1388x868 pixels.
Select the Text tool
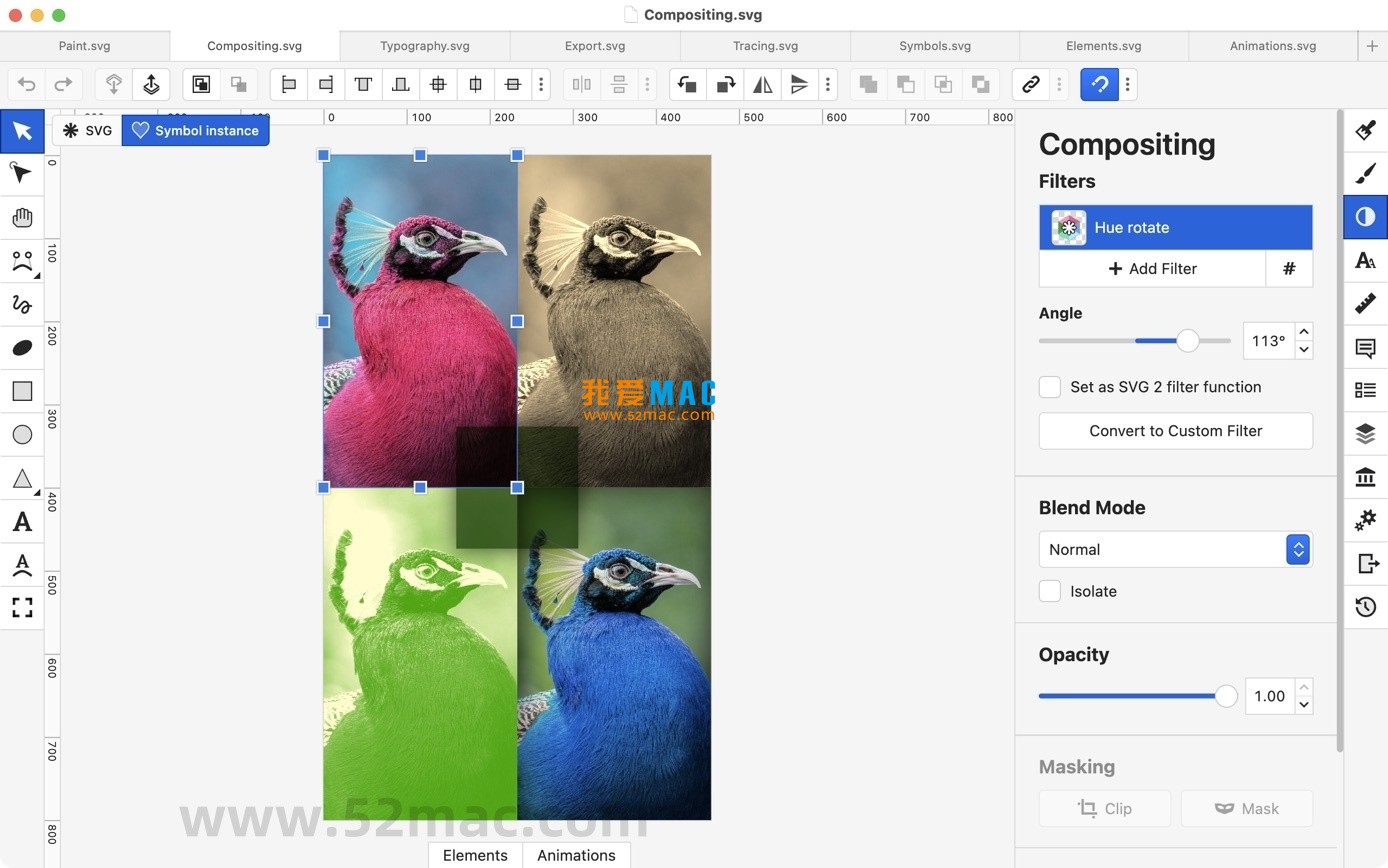coord(22,521)
